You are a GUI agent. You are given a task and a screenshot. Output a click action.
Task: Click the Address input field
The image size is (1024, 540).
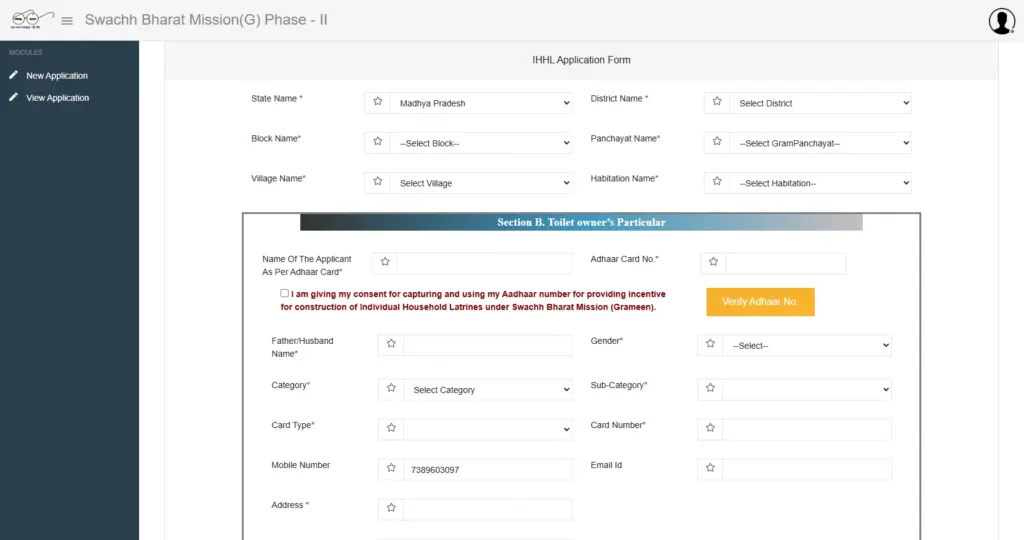pos(488,509)
